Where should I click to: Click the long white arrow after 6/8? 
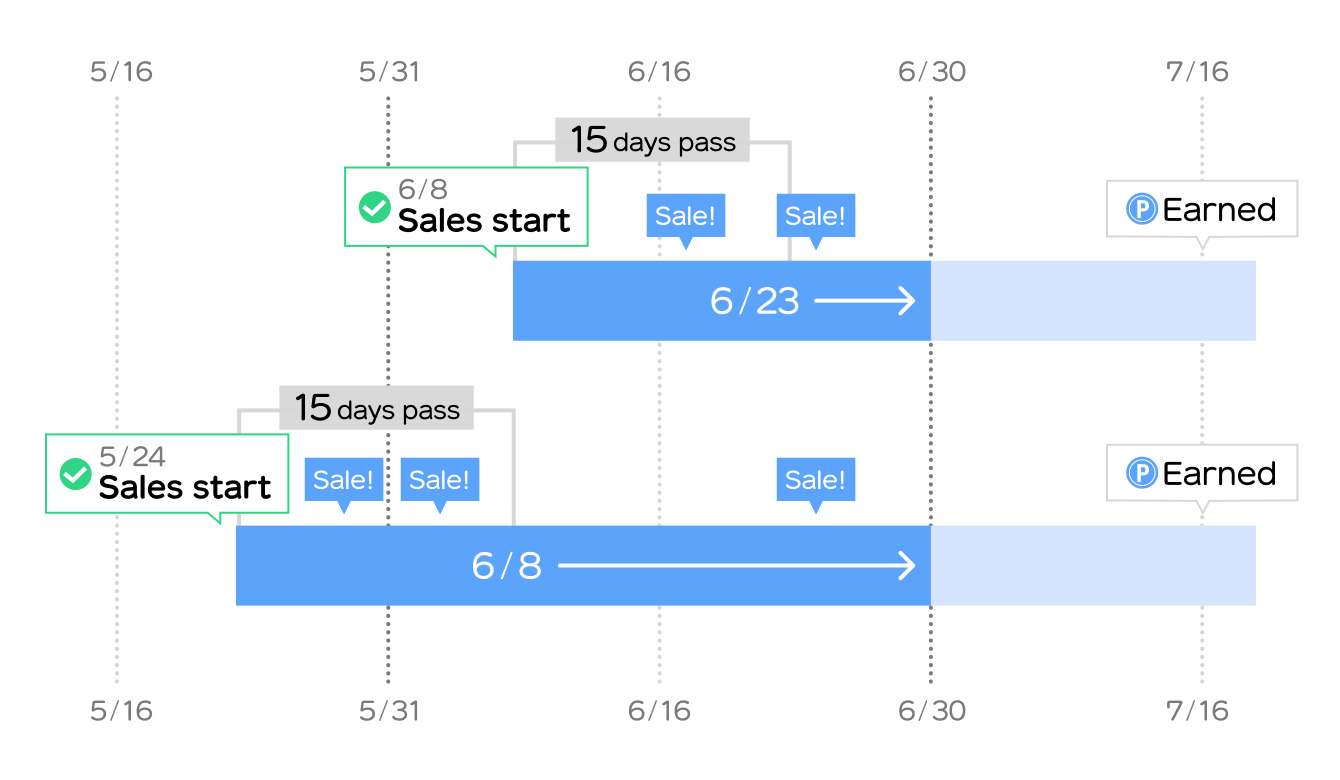pos(736,567)
